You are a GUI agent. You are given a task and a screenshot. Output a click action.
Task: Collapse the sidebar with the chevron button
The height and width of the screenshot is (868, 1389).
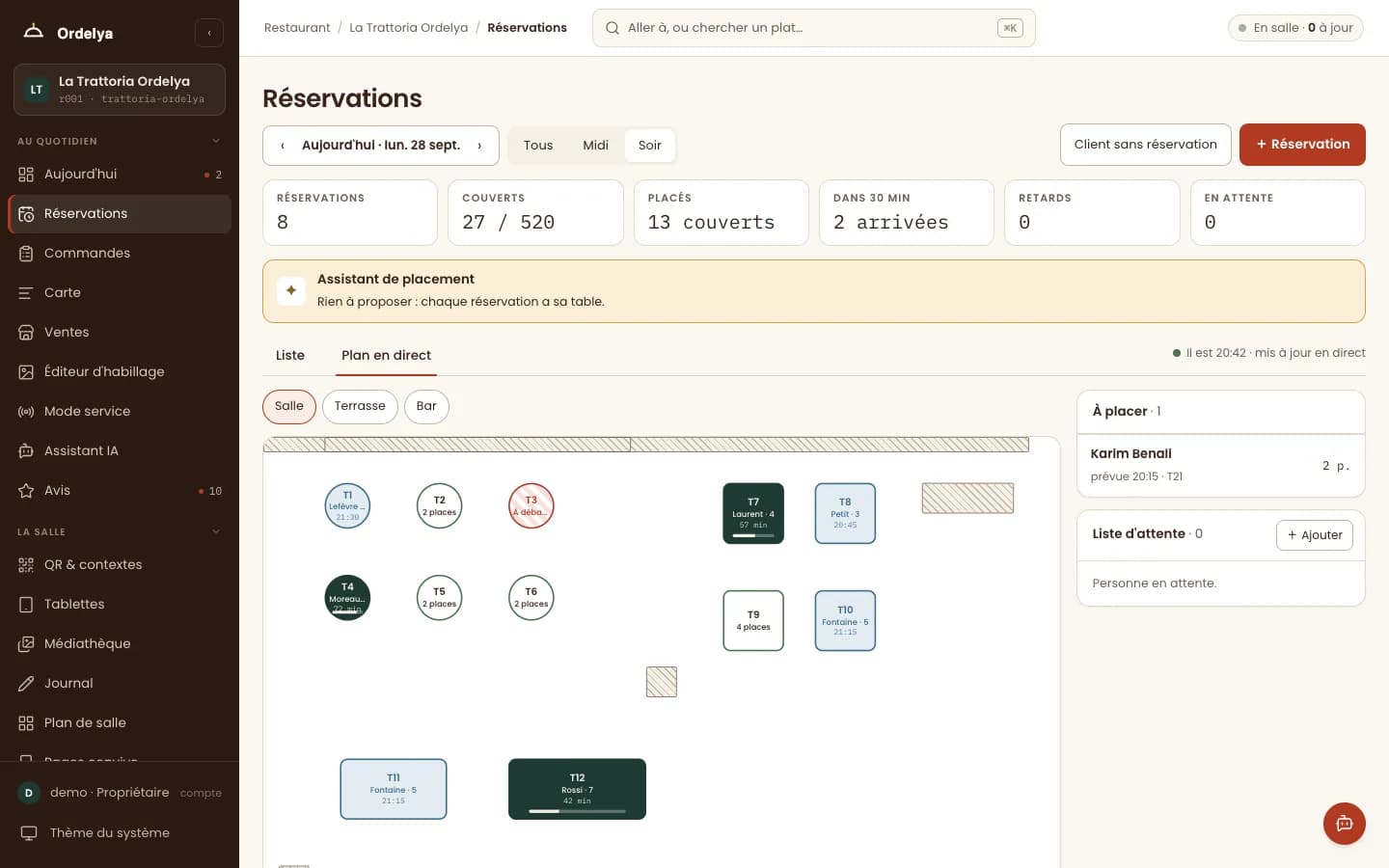[x=209, y=33]
